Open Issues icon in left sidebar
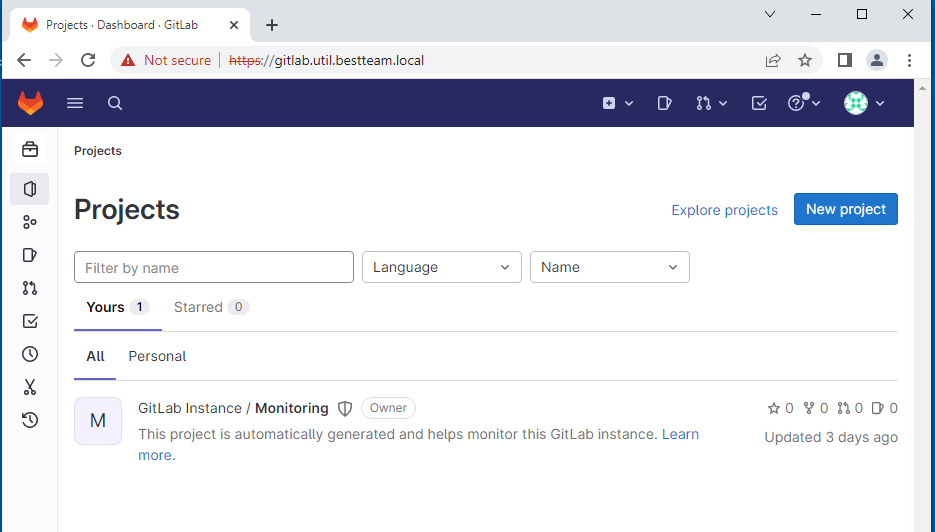This screenshot has width=935, height=532. pyautogui.click(x=30, y=255)
